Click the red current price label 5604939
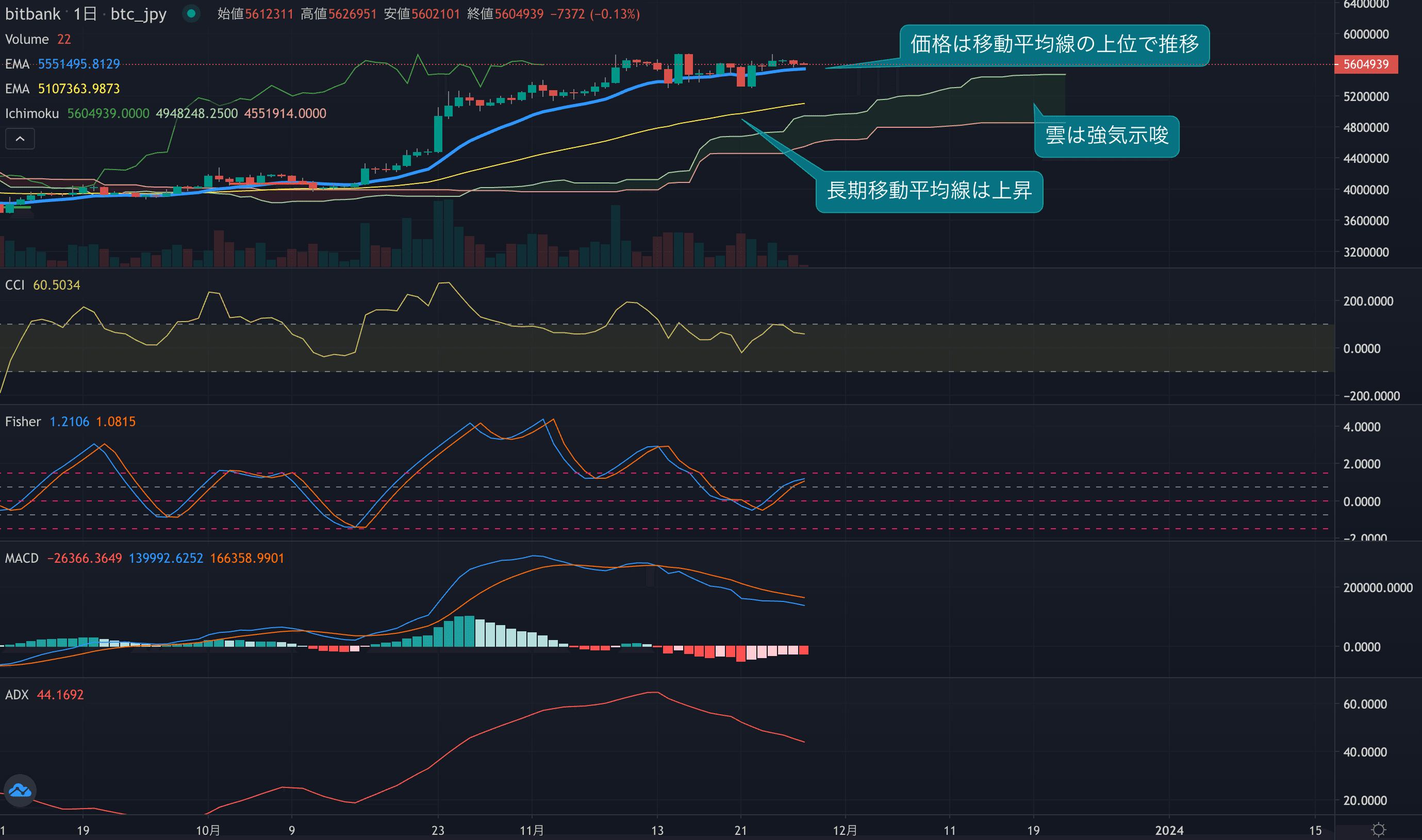 [x=1365, y=64]
